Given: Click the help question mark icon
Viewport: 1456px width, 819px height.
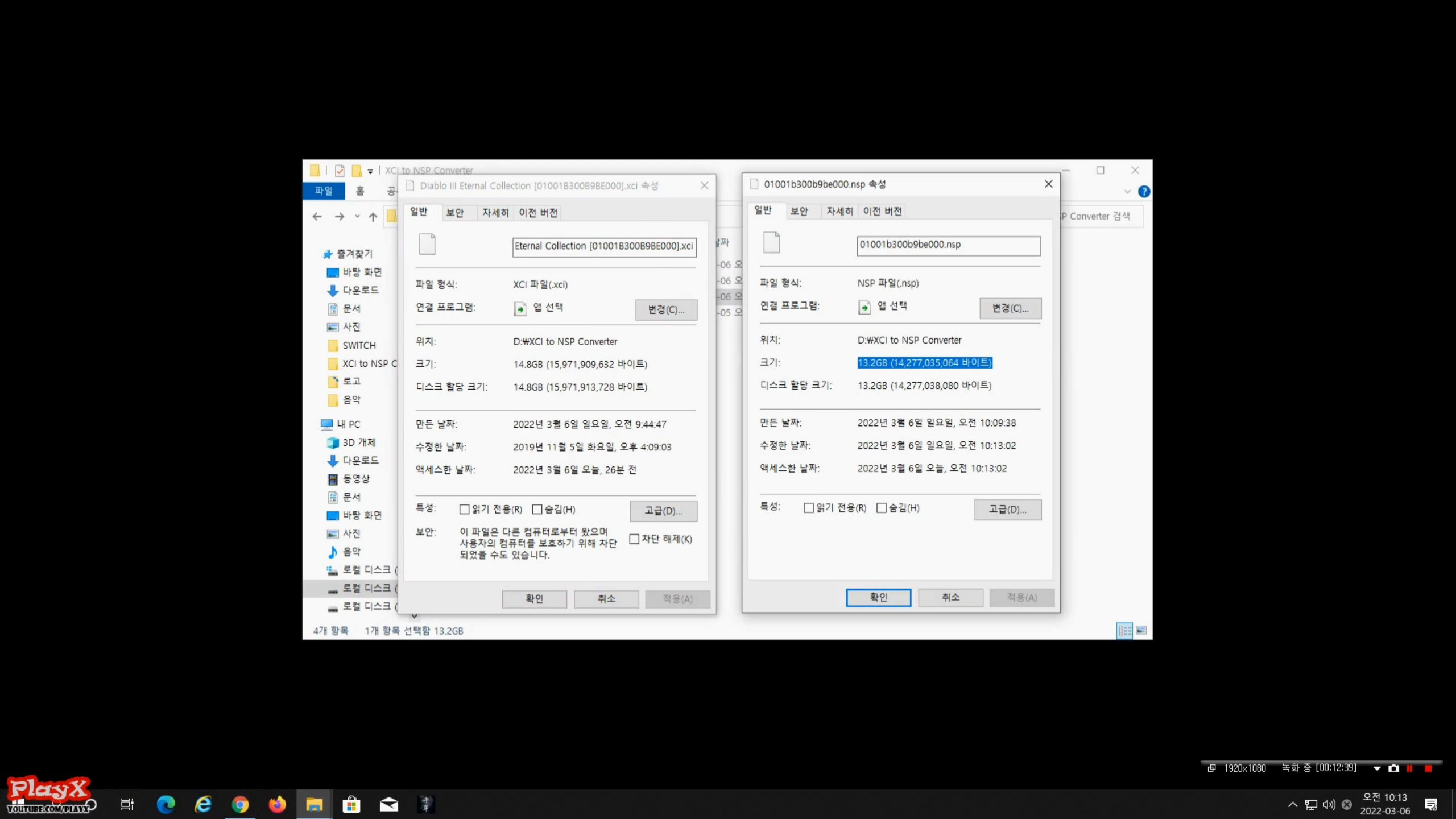Looking at the screenshot, I should point(1144,192).
